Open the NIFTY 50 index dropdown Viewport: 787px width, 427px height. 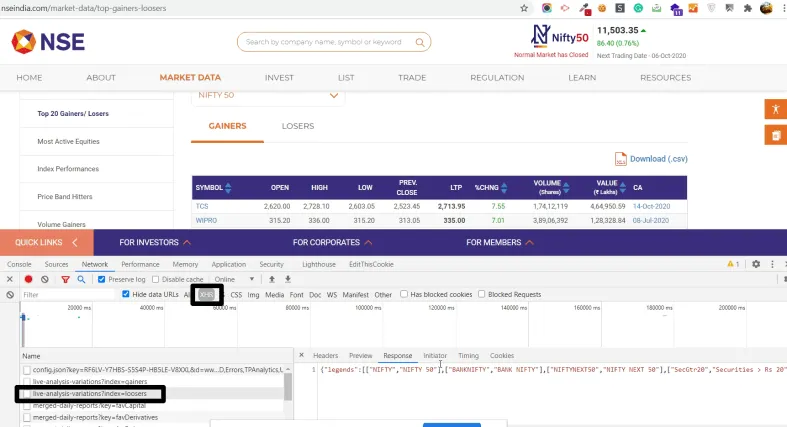(268, 96)
